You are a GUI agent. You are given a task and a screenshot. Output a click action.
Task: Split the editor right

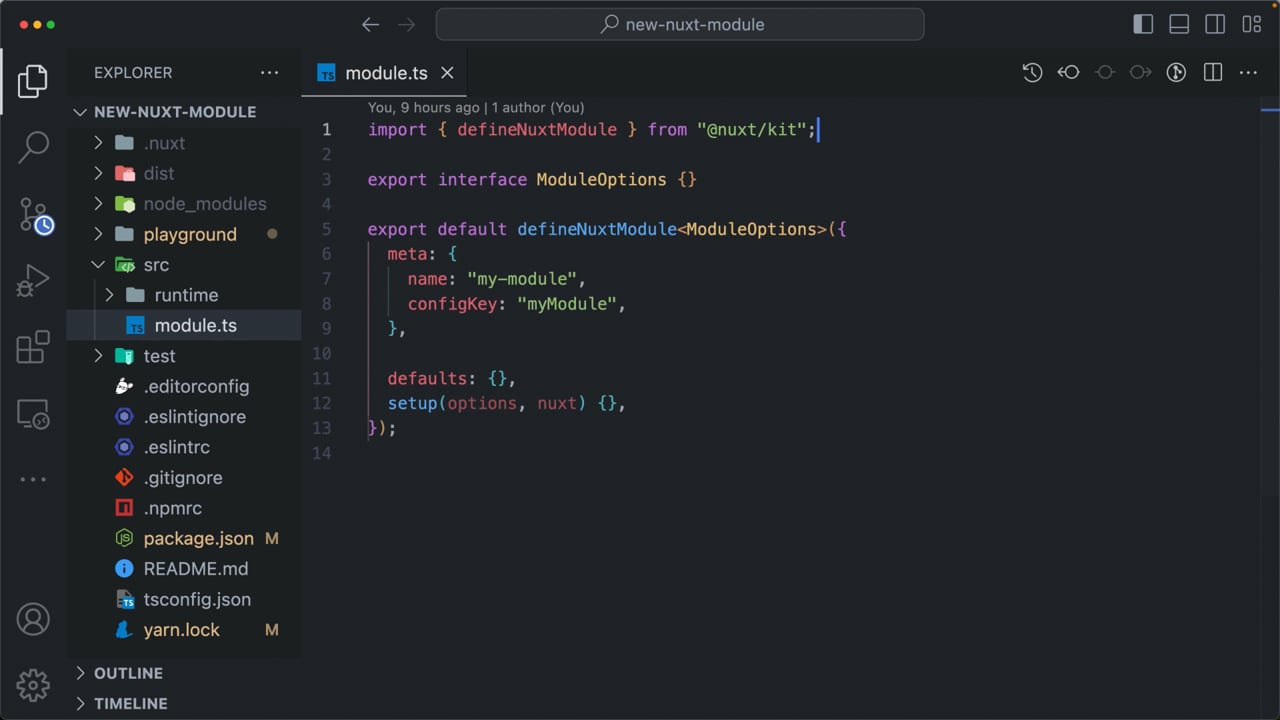click(x=1213, y=72)
